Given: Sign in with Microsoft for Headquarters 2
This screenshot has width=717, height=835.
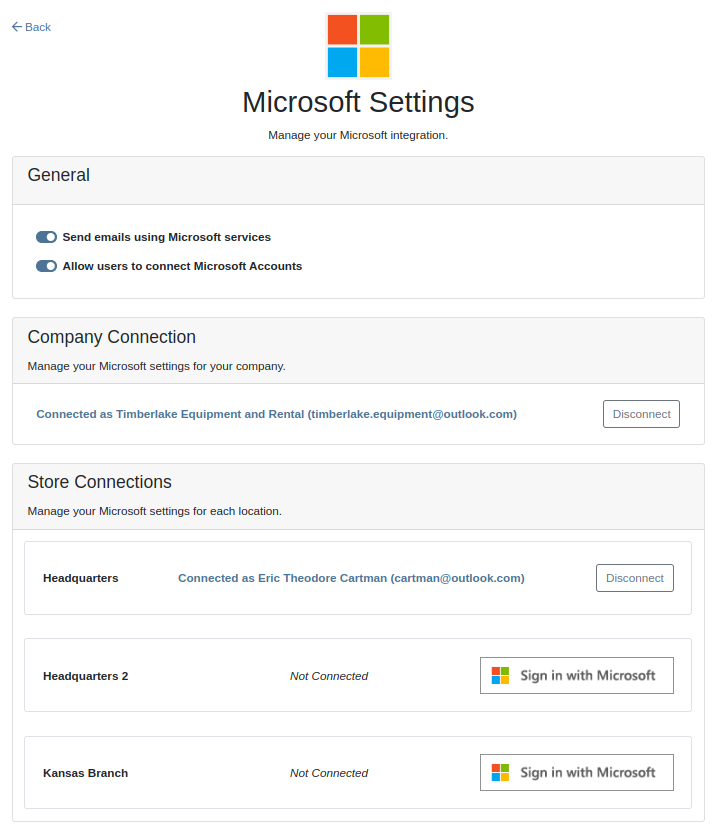Looking at the screenshot, I should pos(577,676).
